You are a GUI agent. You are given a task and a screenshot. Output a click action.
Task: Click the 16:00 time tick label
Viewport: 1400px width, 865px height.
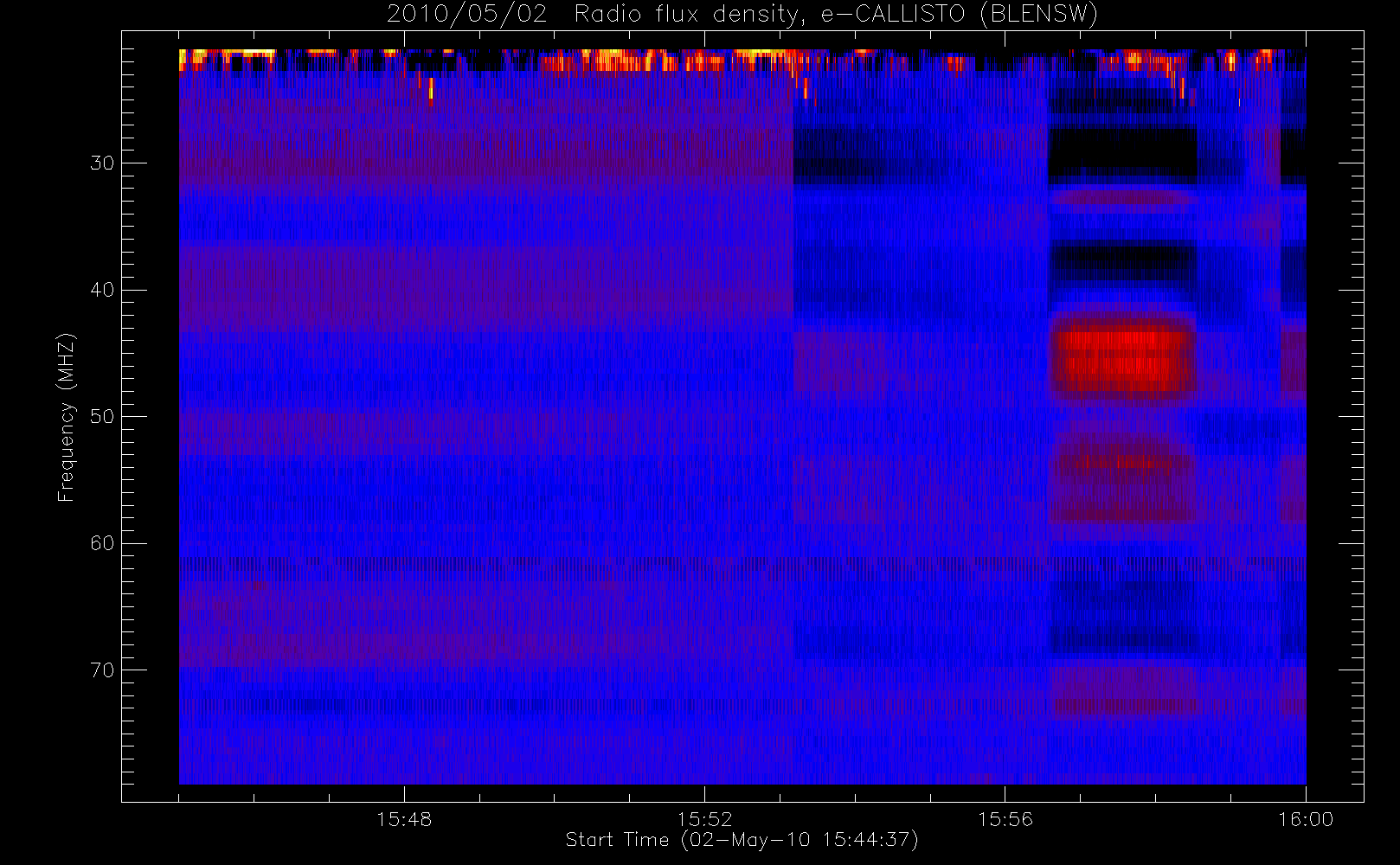point(1306,819)
